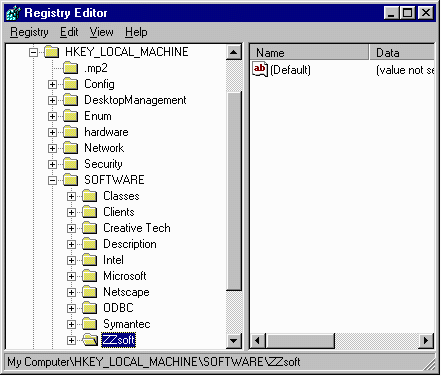Click the hardware folder icon
This screenshot has height=376, width=441.
(71, 132)
